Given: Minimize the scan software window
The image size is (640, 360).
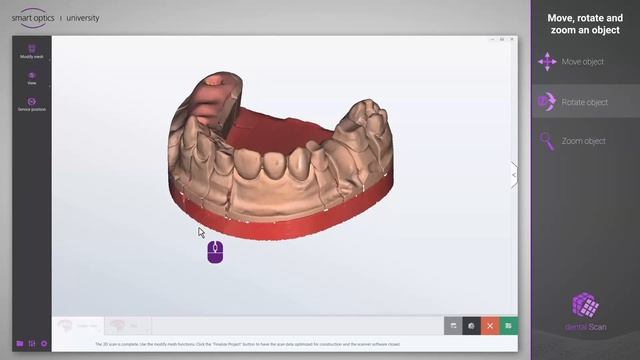Looking at the screenshot, I should 492,39.
